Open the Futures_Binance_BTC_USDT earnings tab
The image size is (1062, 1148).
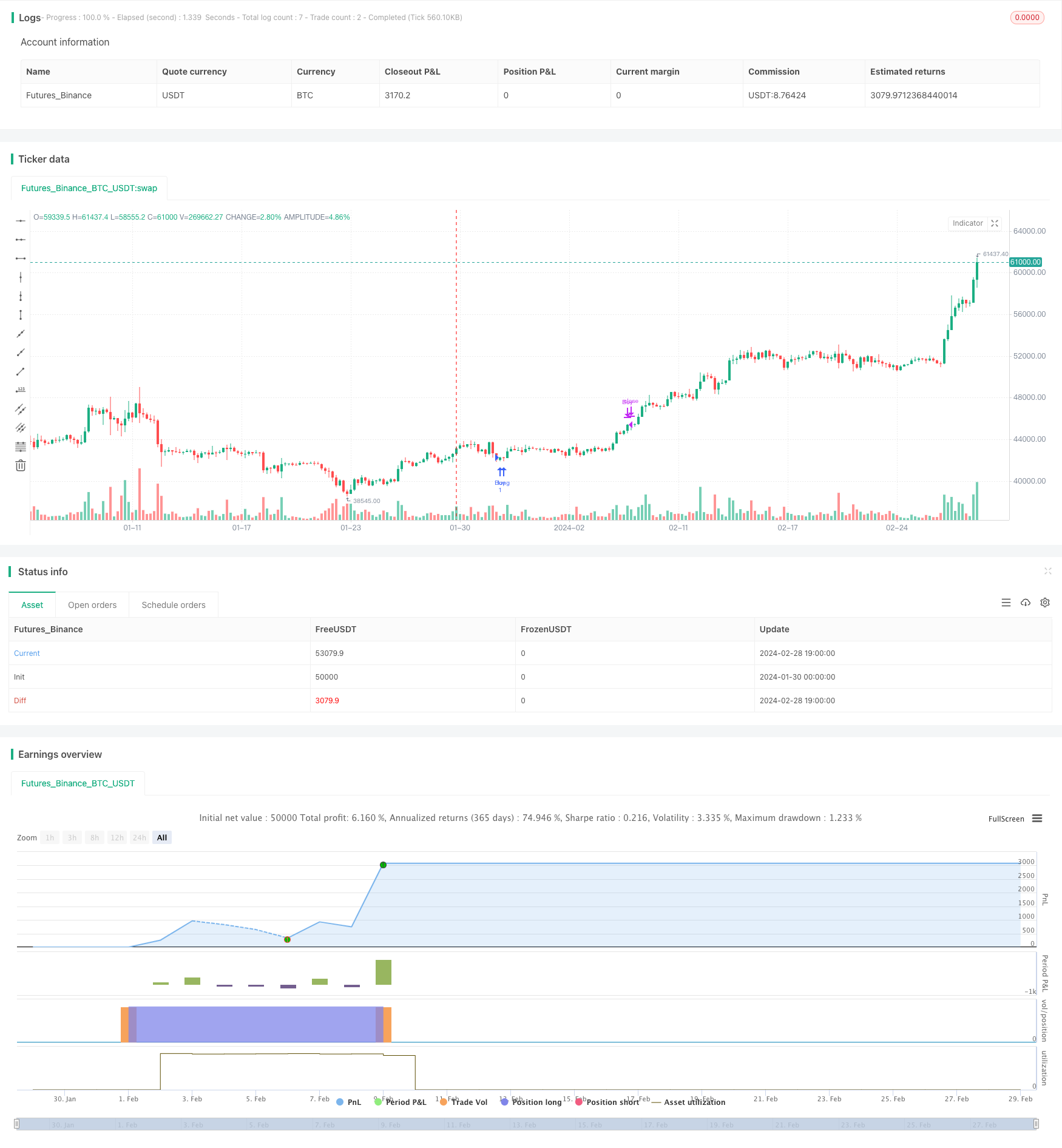click(x=78, y=783)
